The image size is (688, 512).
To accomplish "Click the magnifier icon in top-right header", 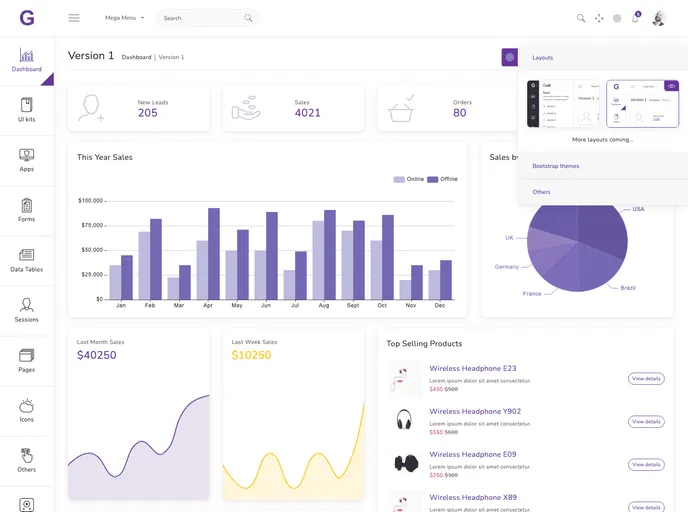I will click(581, 18).
